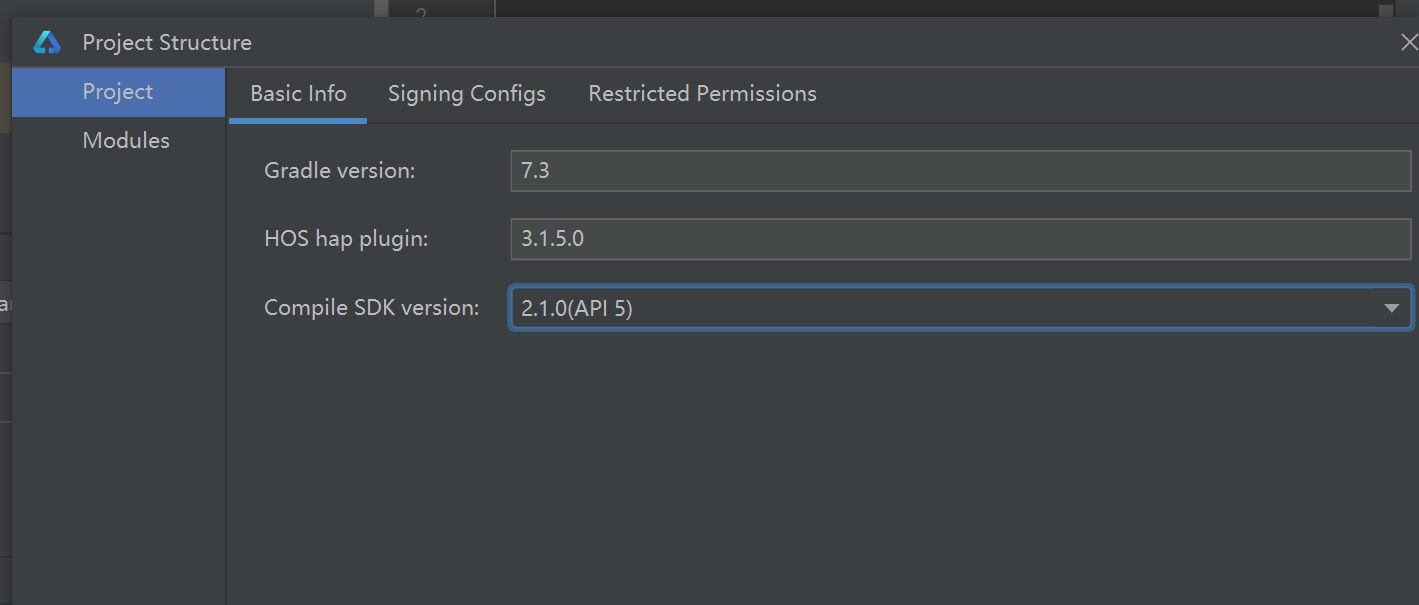Viewport: 1419px width, 605px height.
Task: Go to the Restricted Permissions tab
Action: [x=702, y=94]
